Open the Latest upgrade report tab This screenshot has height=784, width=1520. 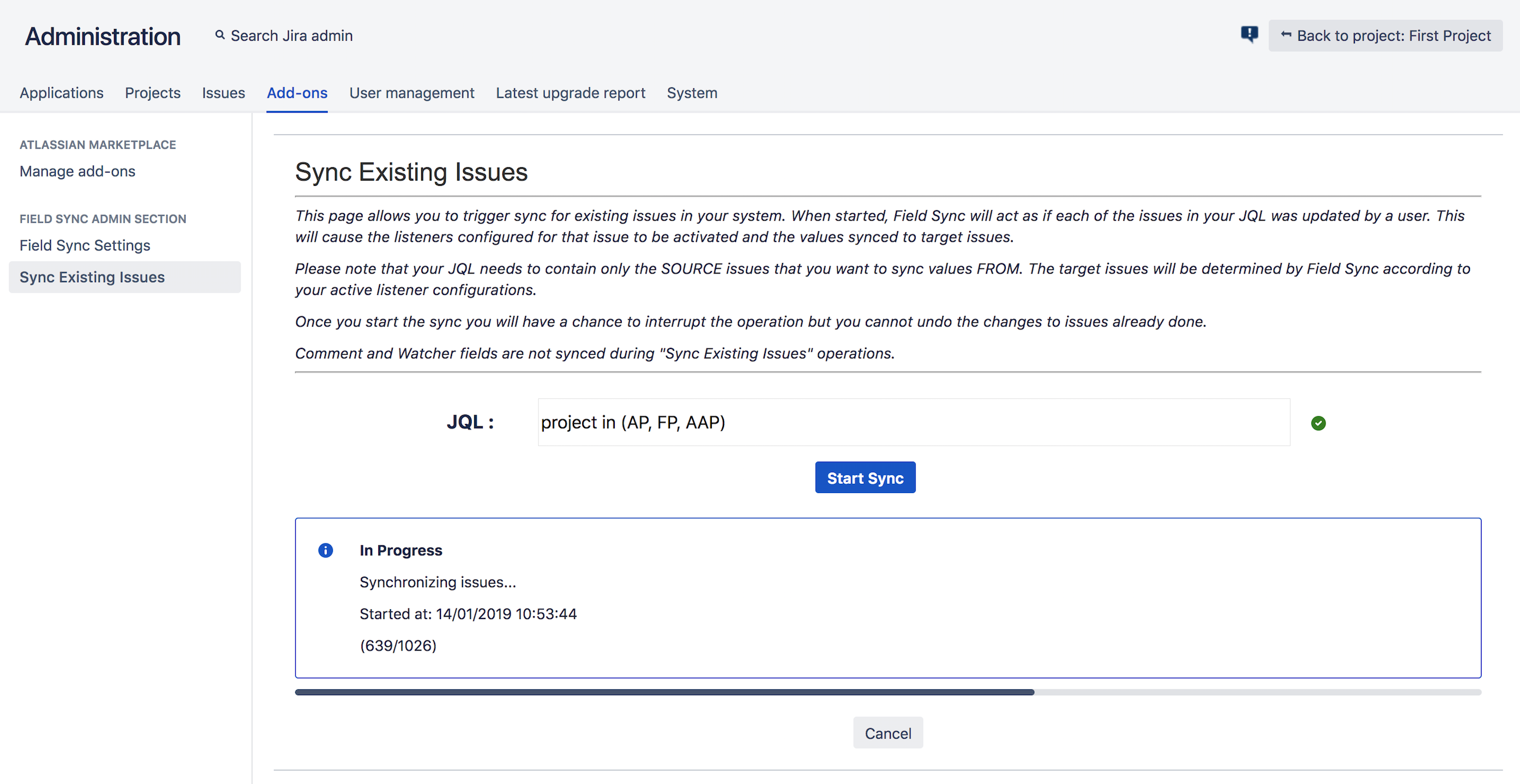(x=570, y=92)
